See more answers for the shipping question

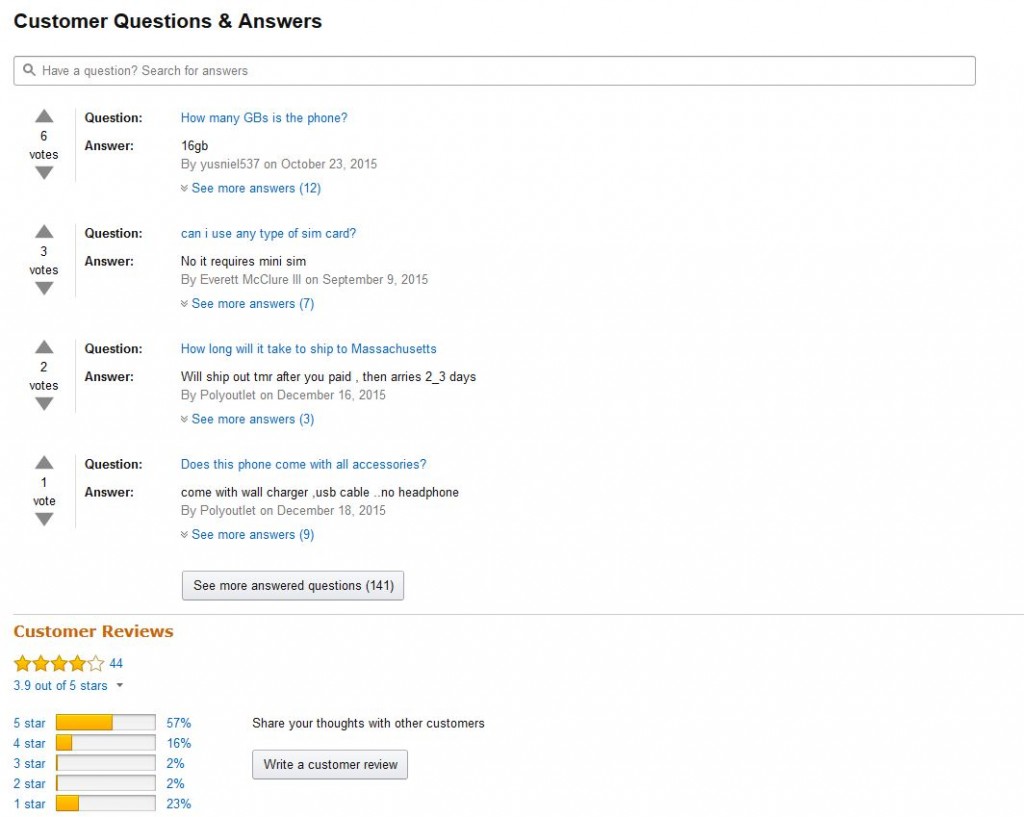pos(250,419)
